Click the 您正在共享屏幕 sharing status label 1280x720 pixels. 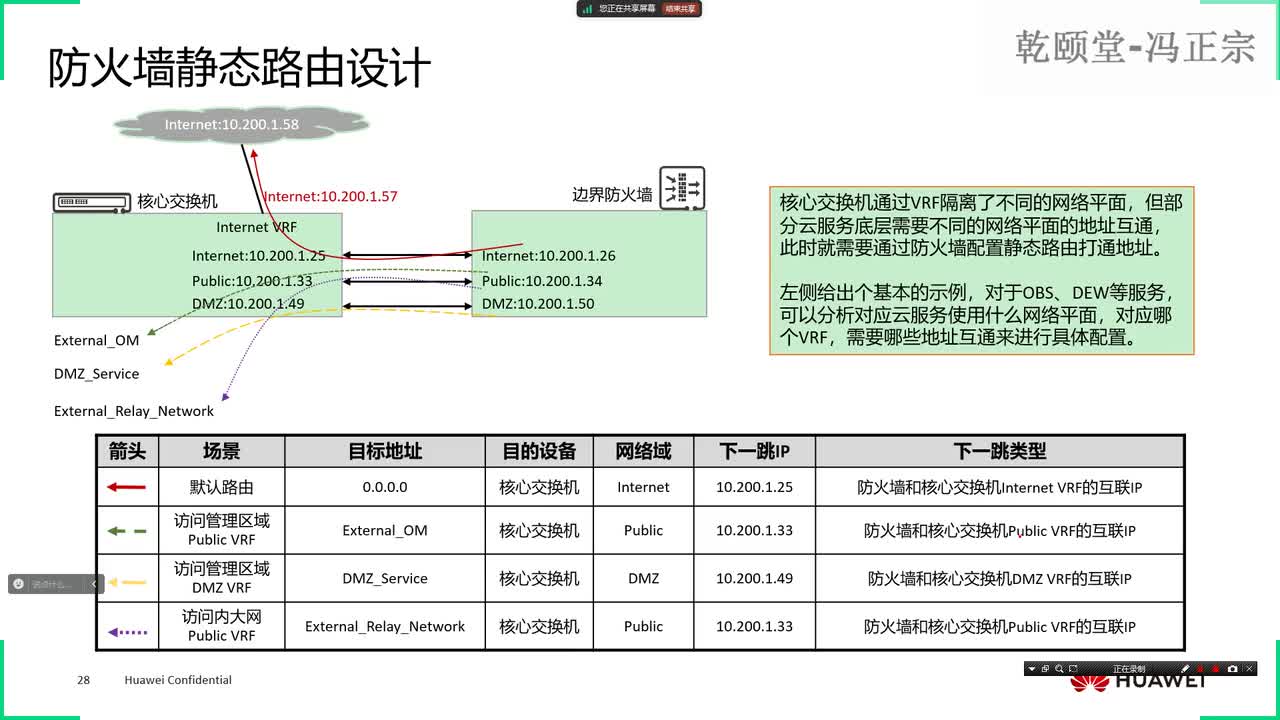coord(627,8)
